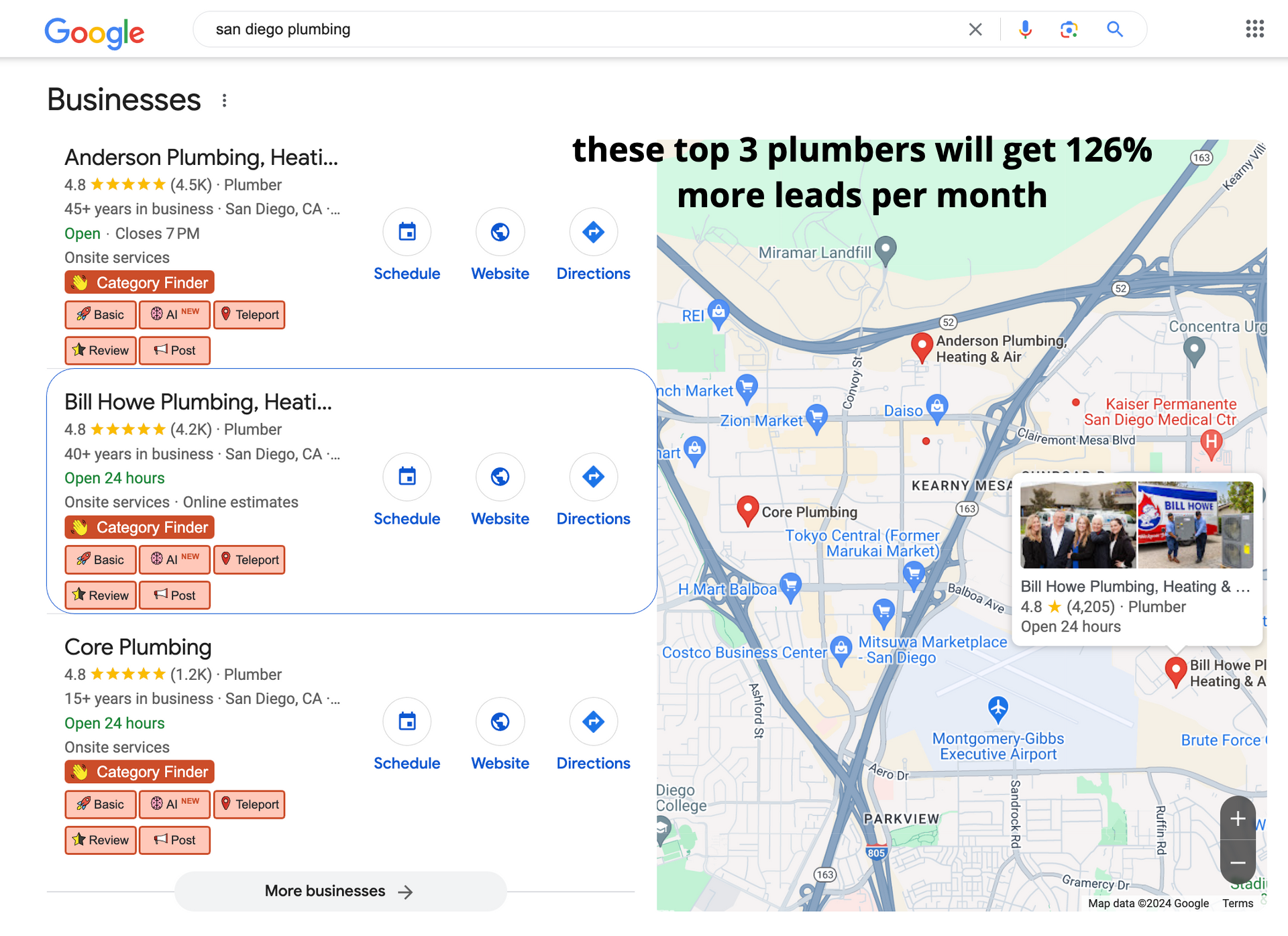Select Anderson Plumbing red map pin
Viewport: 1288px width, 936px height.
tap(922, 347)
